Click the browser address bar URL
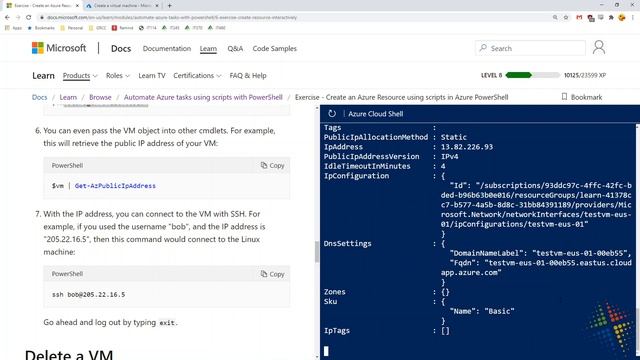The image size is (640, 360). point(171,18)
